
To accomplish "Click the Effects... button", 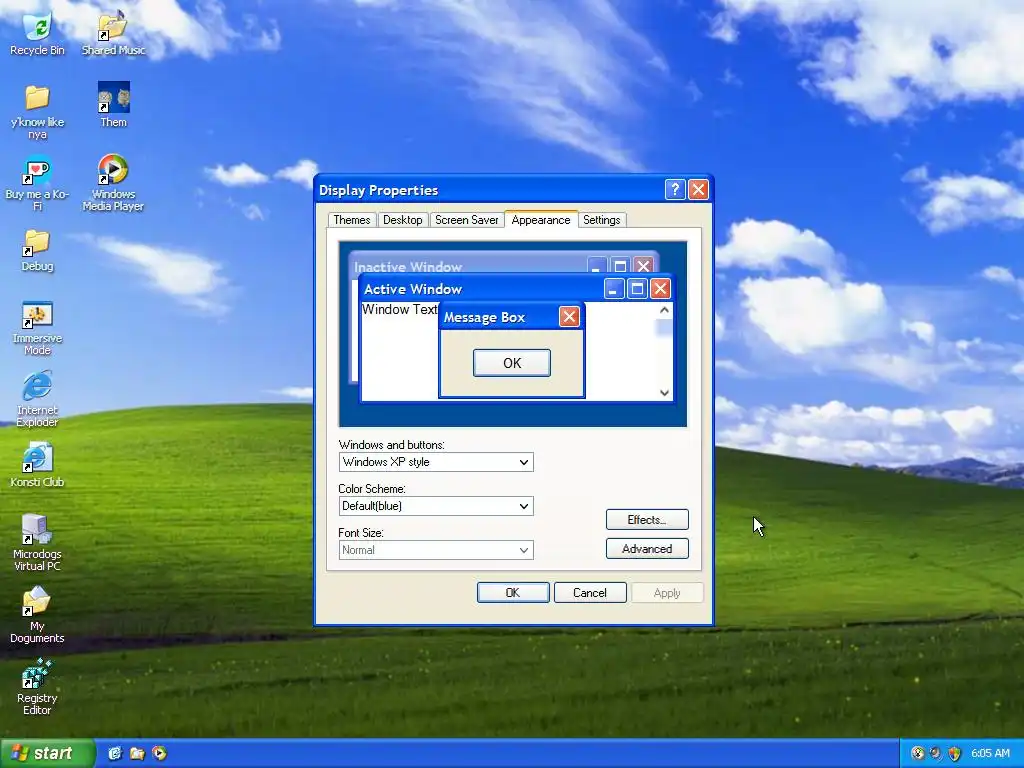I will coord(647,519).
